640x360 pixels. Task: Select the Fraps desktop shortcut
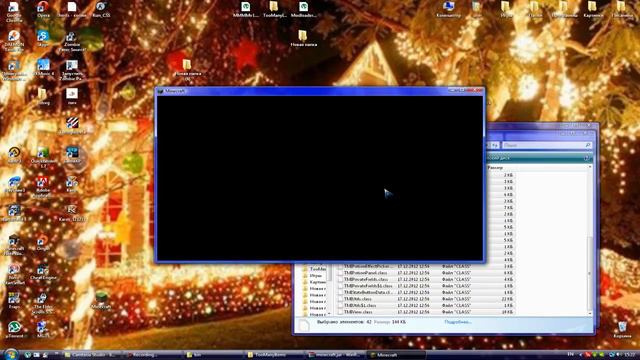pos(14,301)
